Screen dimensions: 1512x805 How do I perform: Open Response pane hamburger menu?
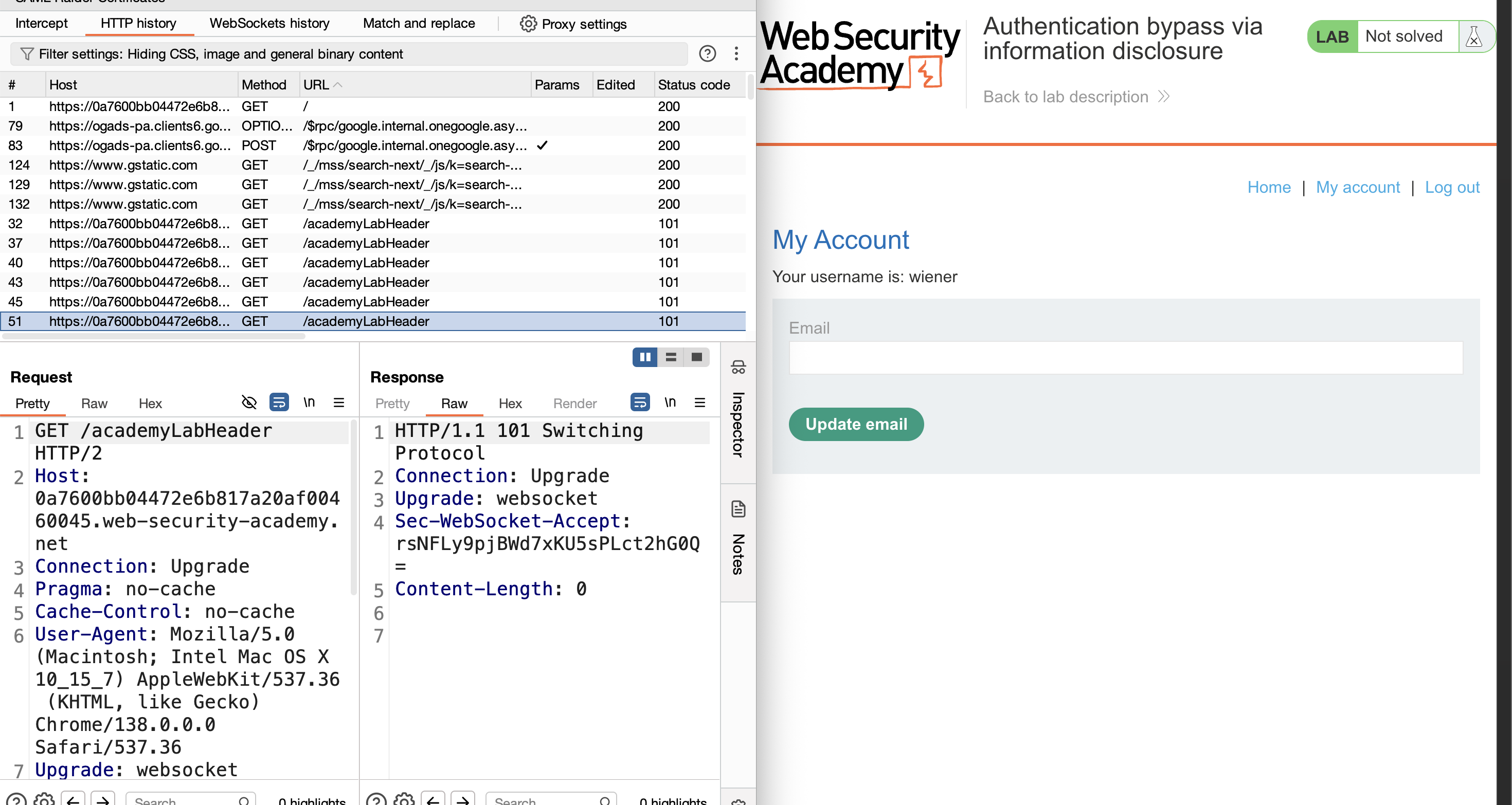click(699, 402)
